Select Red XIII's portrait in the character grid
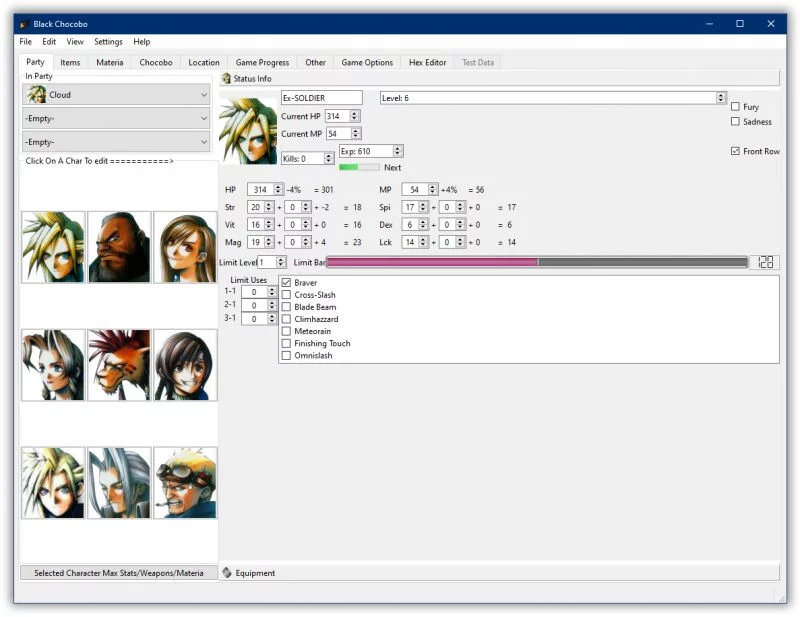 point(119,364)
